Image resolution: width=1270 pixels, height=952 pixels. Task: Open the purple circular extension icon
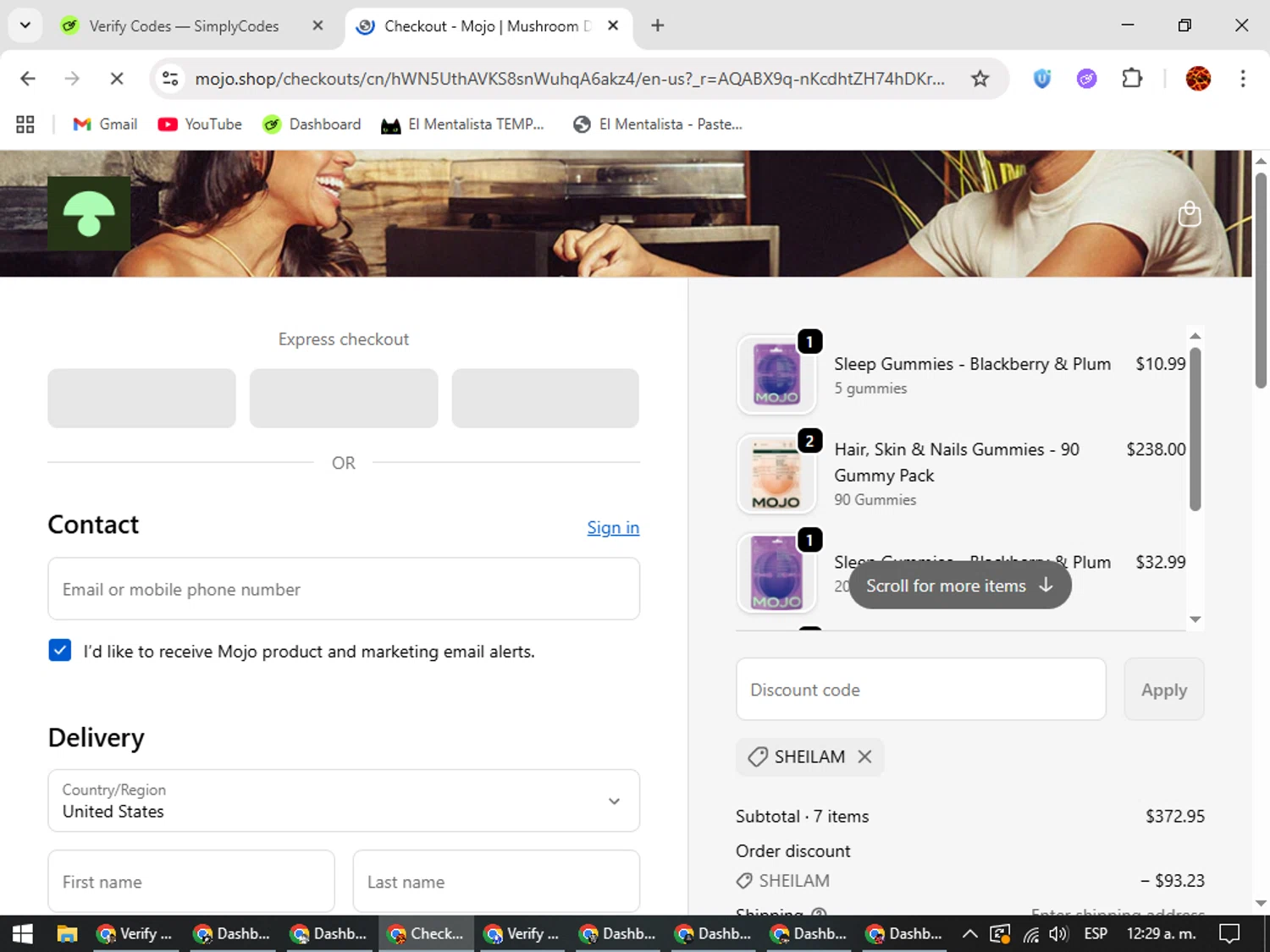pyautogui.click(x=1086, y=79)
